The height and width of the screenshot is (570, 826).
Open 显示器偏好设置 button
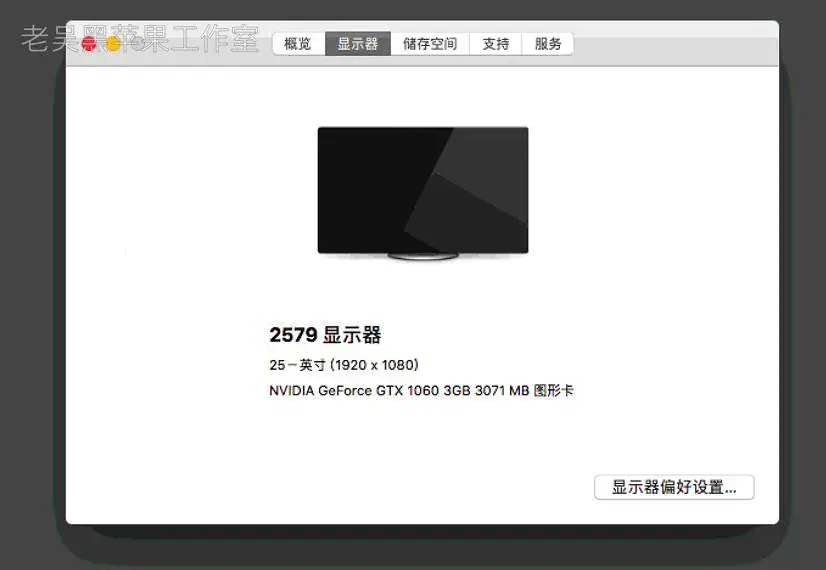[674, 487]
